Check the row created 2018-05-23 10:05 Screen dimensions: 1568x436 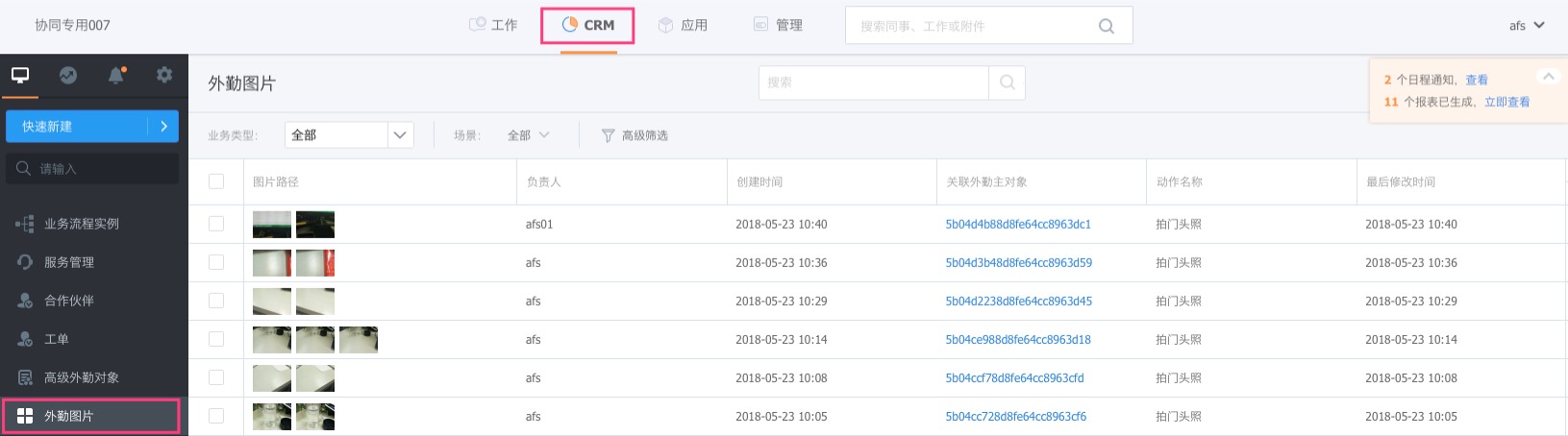click(216, 416)
